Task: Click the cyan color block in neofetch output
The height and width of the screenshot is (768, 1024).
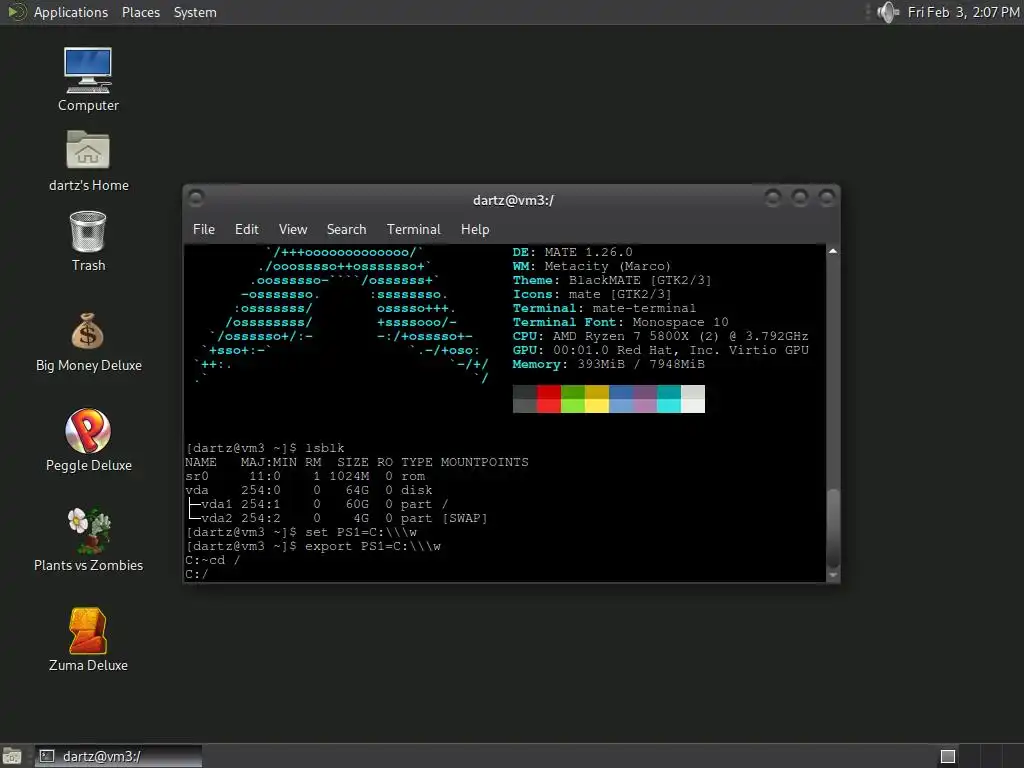Action: tap(669, 398)
